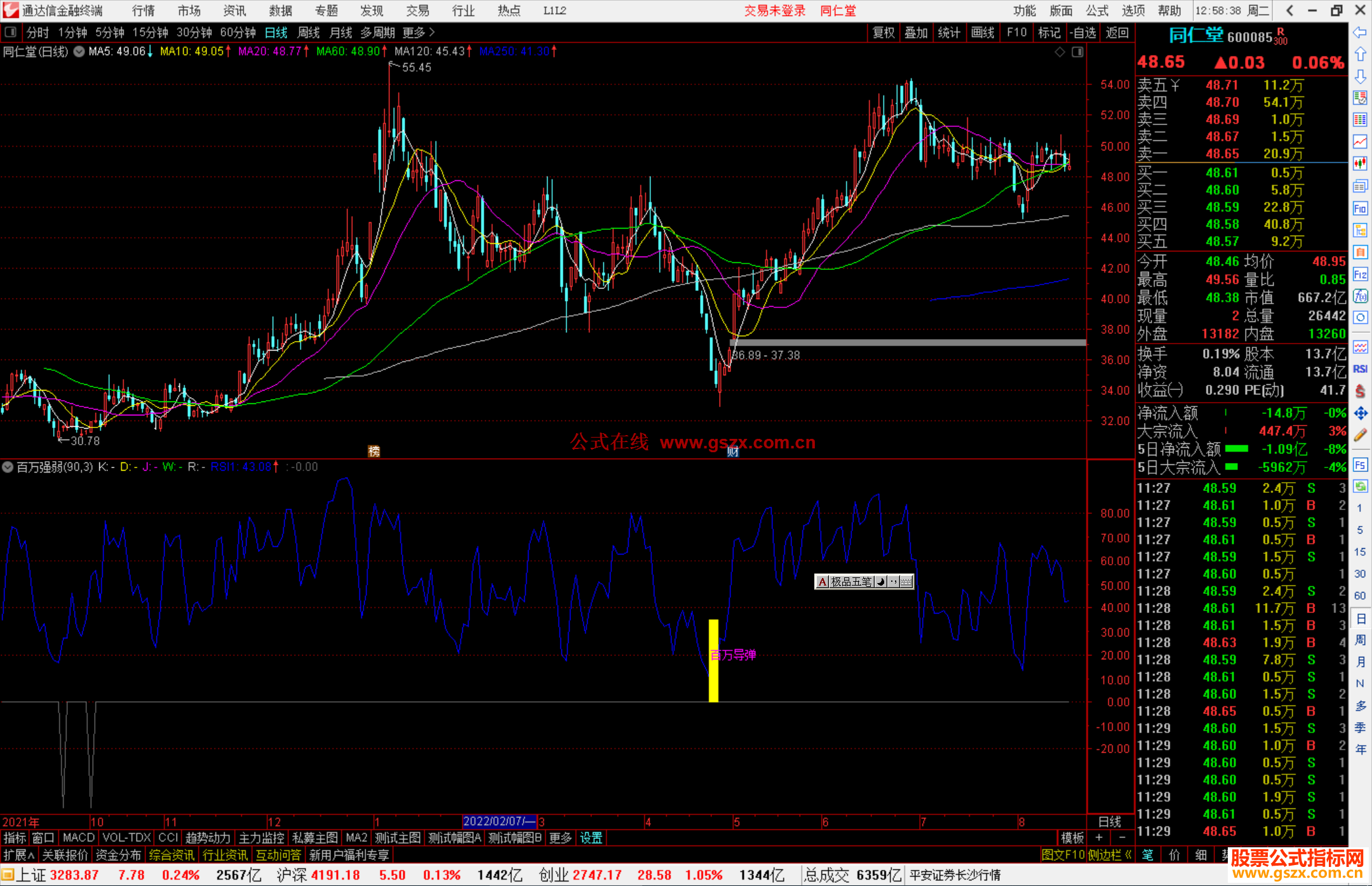Toggle the panel layout icon beside diamond
Image resolution: width=1372 pixels, height=886 pixels.
point(1077,52)
